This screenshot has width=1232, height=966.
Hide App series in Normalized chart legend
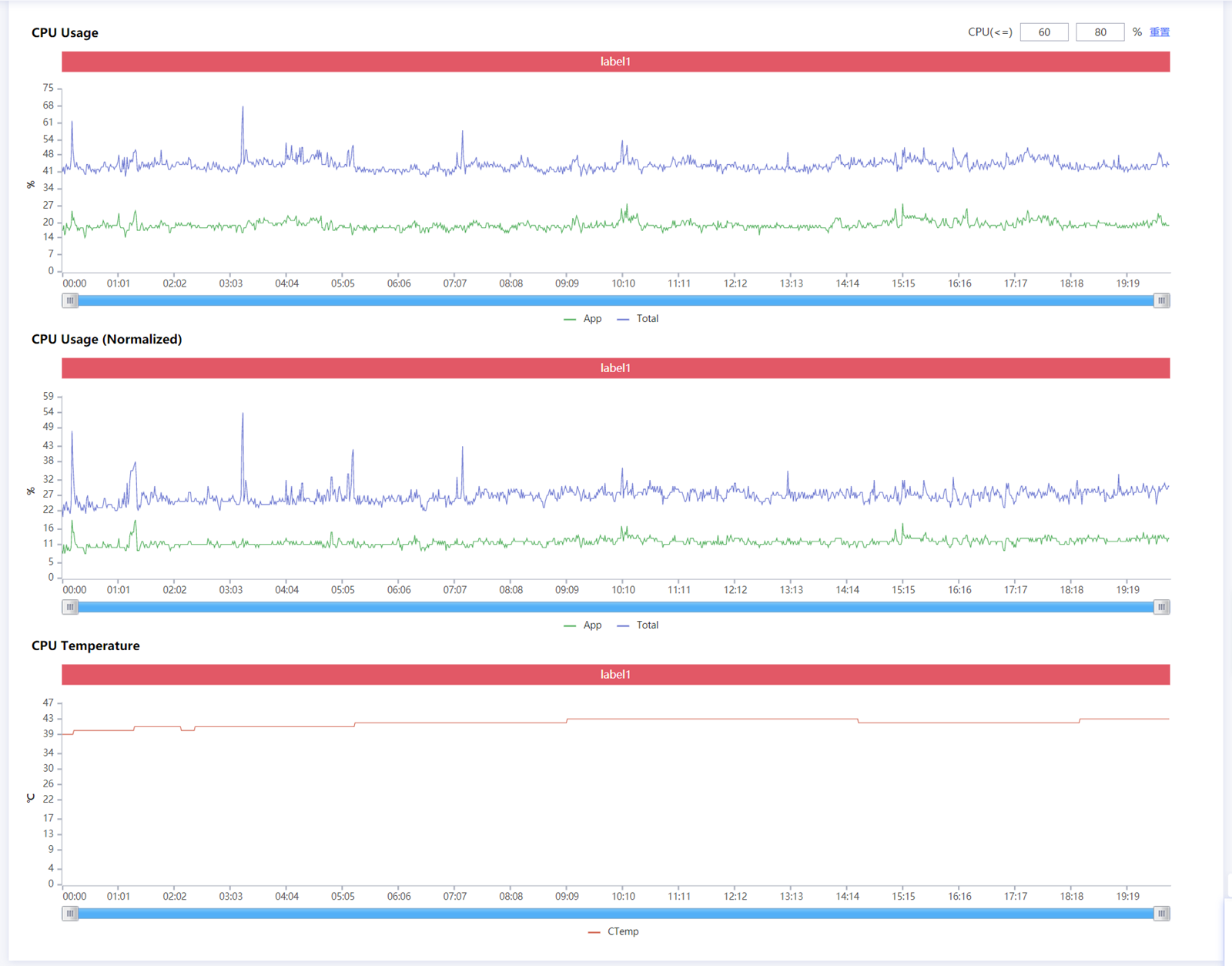(x=583, y=626)
